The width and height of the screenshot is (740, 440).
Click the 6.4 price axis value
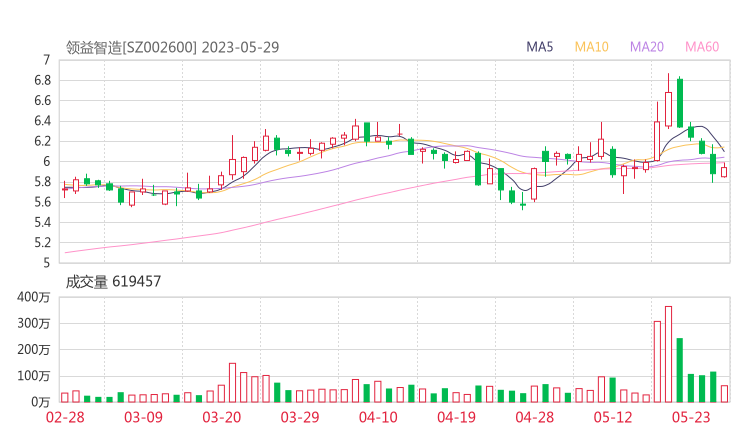click(42, 121)
